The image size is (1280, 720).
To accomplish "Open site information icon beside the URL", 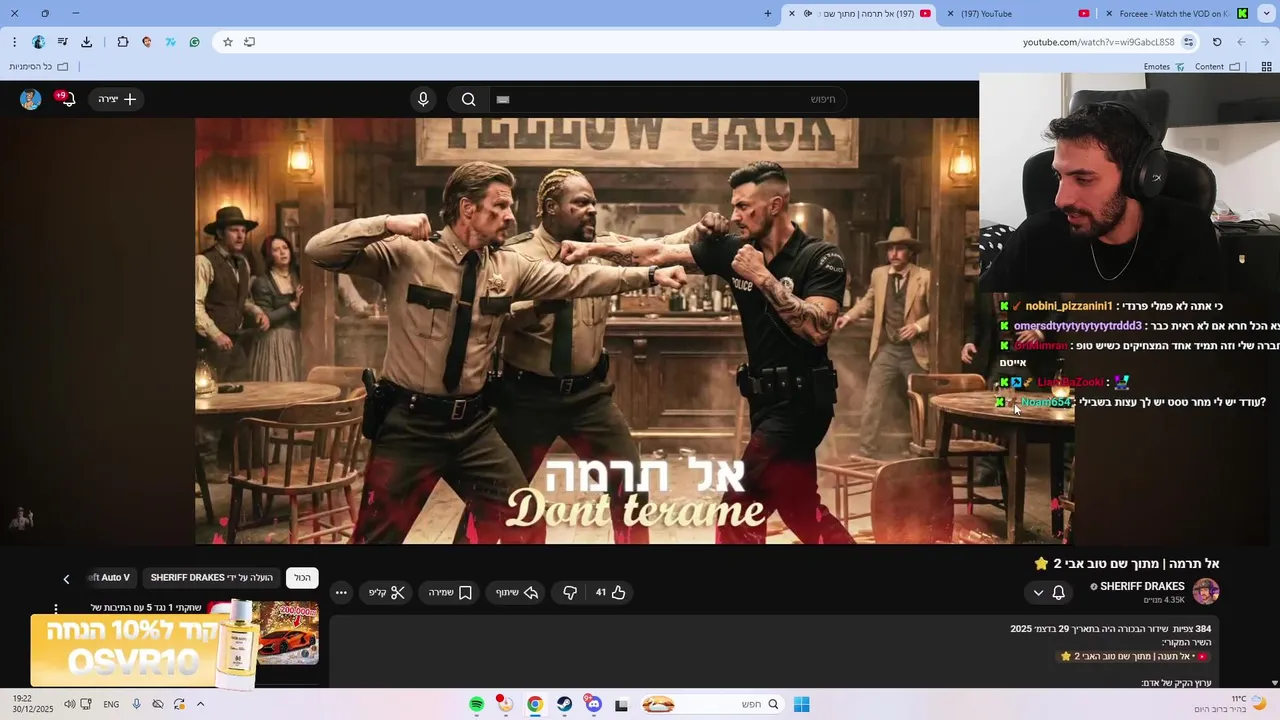I will coord(1188,42).
